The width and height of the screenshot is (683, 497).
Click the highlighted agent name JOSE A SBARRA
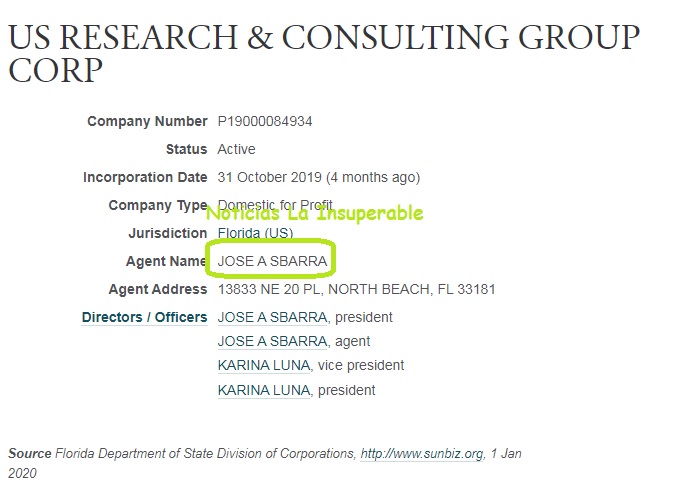point(272,261)
